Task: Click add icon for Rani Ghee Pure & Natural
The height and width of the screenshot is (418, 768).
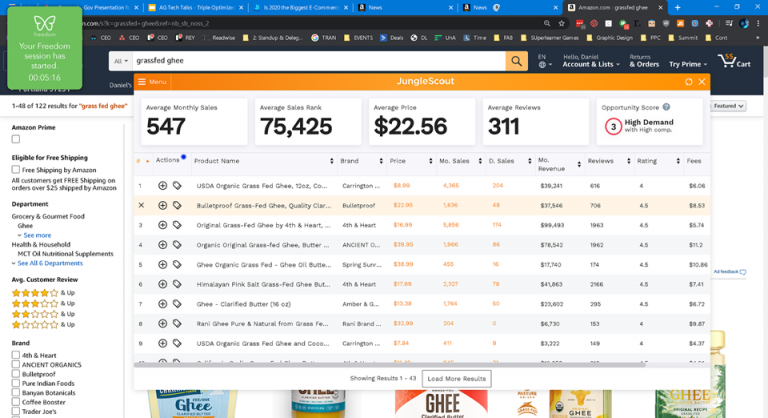Action: (x=163, y=323)
